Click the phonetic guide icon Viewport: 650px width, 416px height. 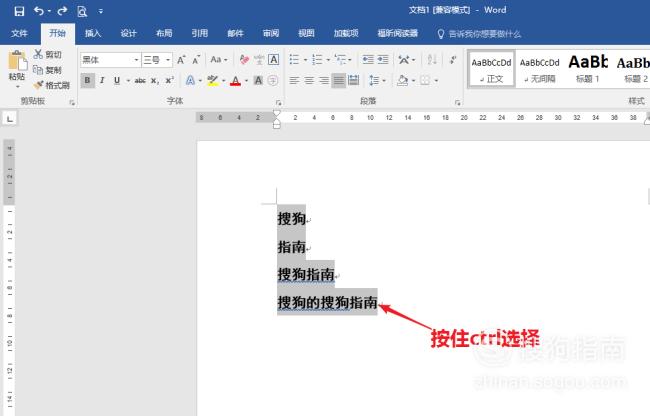[259, 60]
